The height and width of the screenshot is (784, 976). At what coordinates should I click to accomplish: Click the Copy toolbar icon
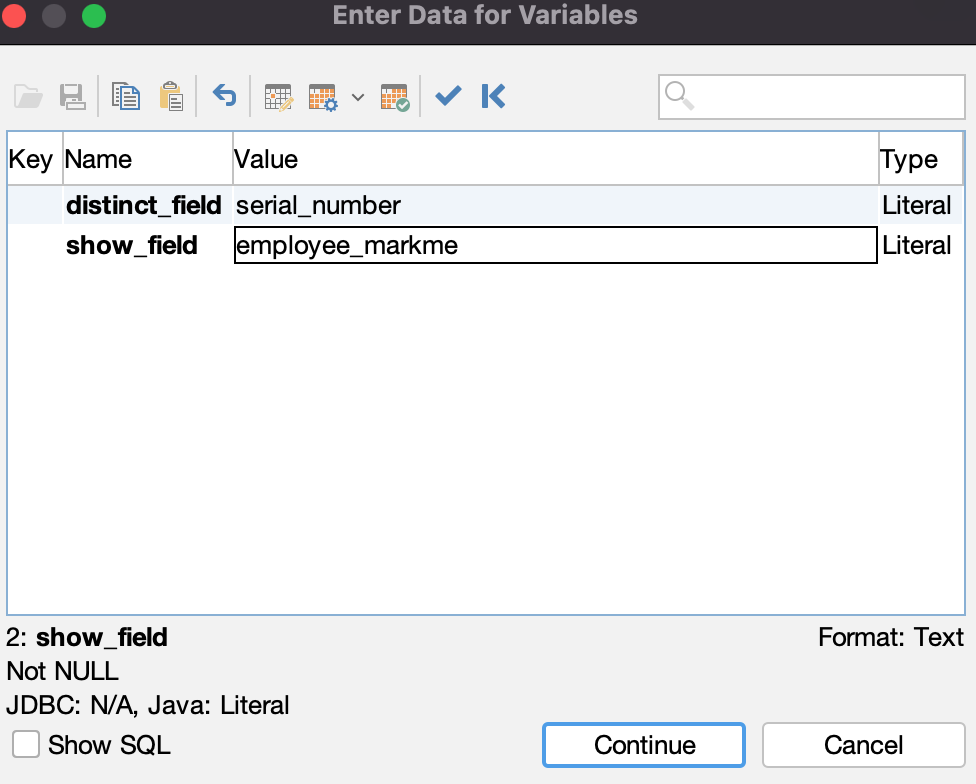click(126, 96)
